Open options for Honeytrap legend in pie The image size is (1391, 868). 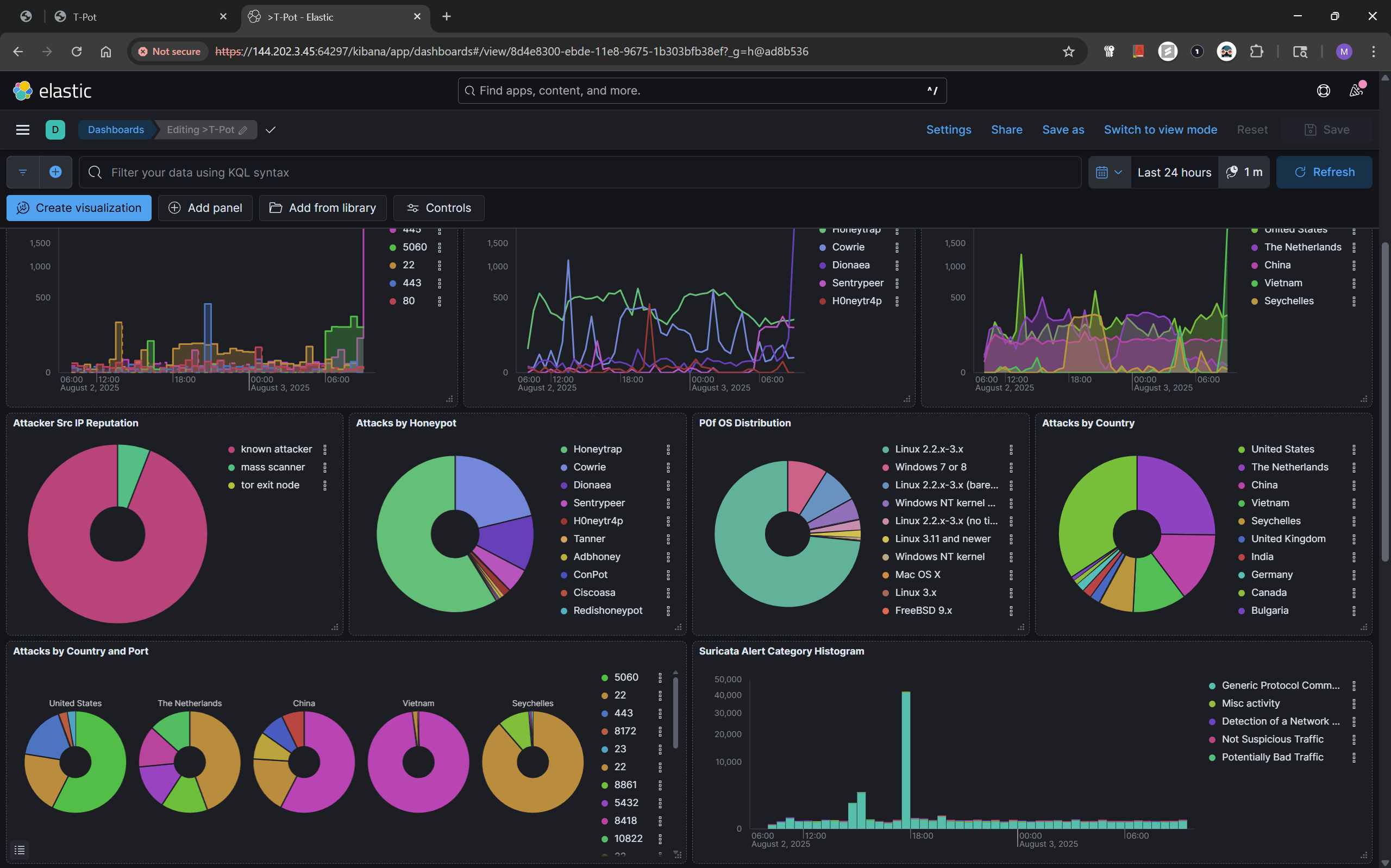click(668, 450)
